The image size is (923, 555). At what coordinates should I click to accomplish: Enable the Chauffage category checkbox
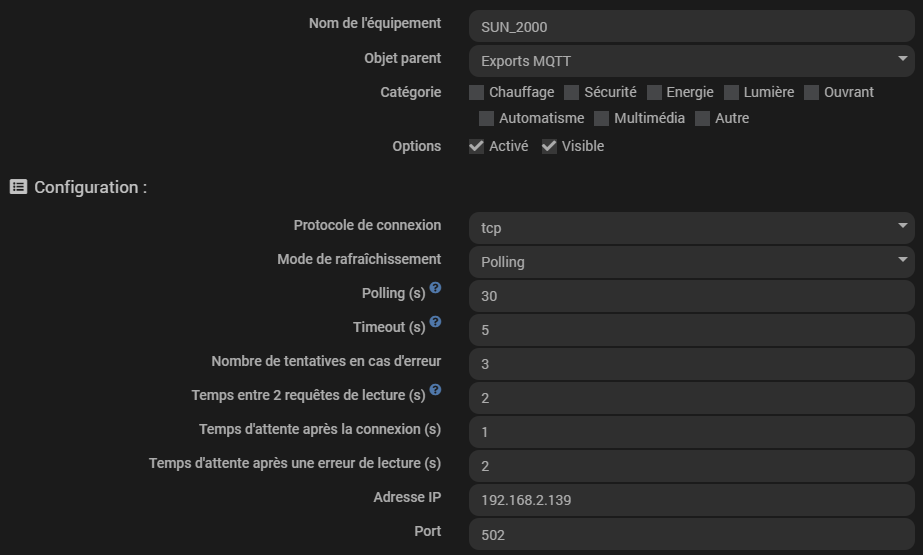point(476,93)
